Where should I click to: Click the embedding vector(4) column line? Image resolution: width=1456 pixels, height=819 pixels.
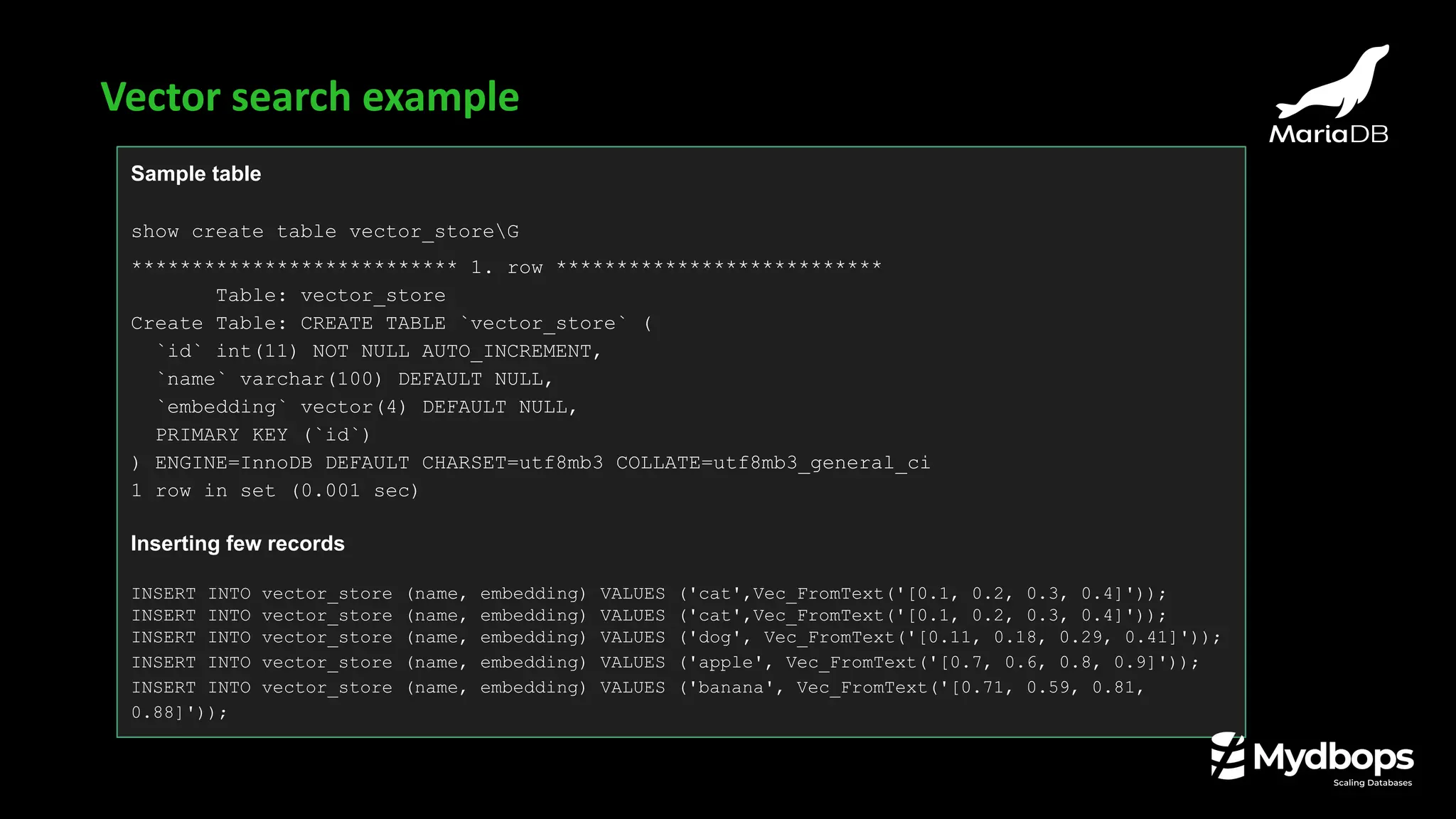click(366, 407)
